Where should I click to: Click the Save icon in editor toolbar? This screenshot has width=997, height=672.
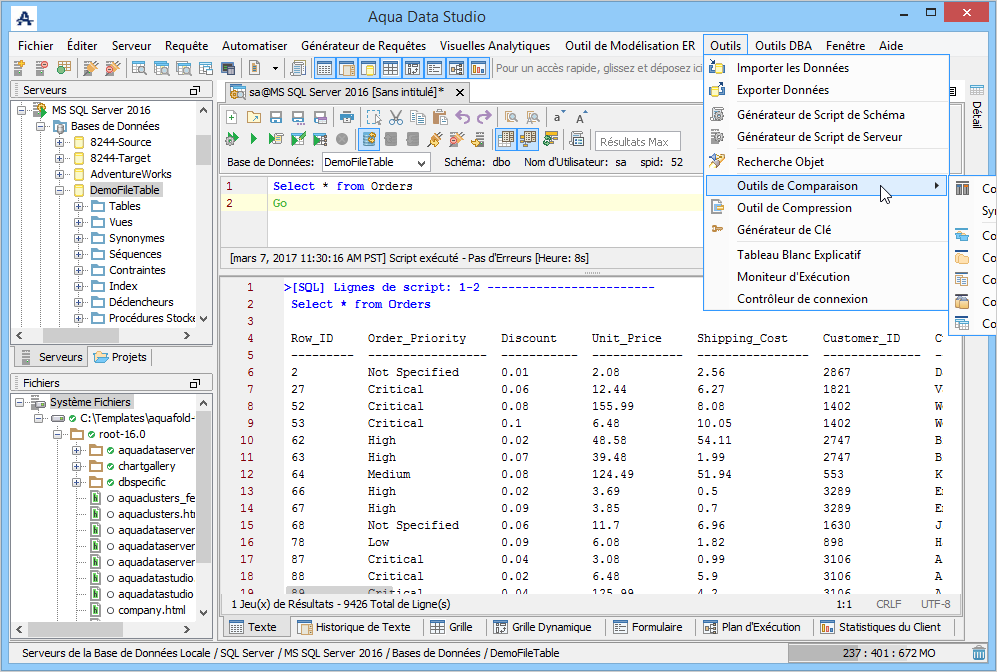[275, 117]
